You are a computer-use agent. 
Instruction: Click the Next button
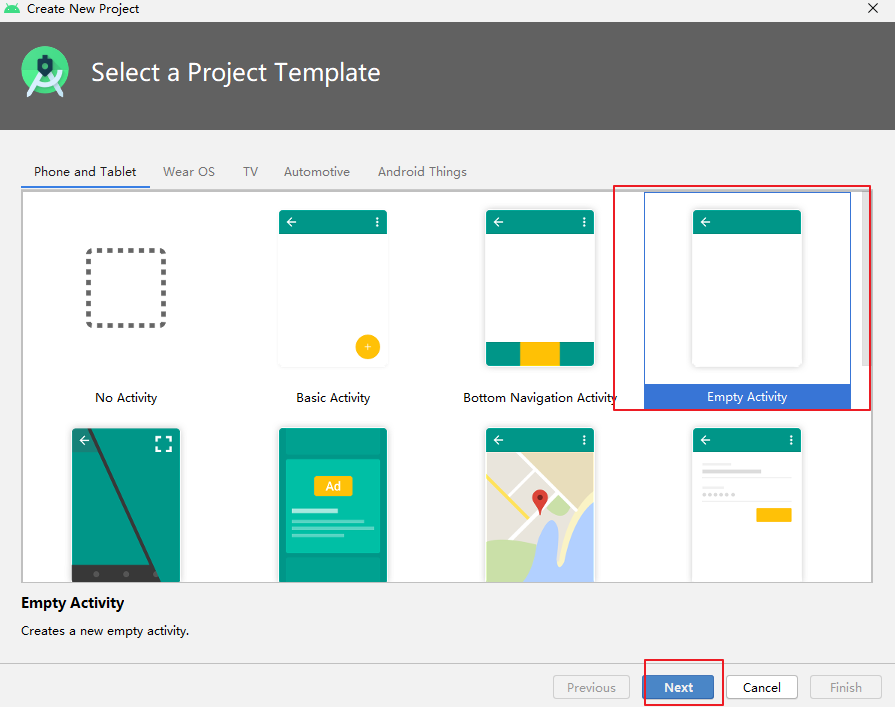[x=678, y=688]
